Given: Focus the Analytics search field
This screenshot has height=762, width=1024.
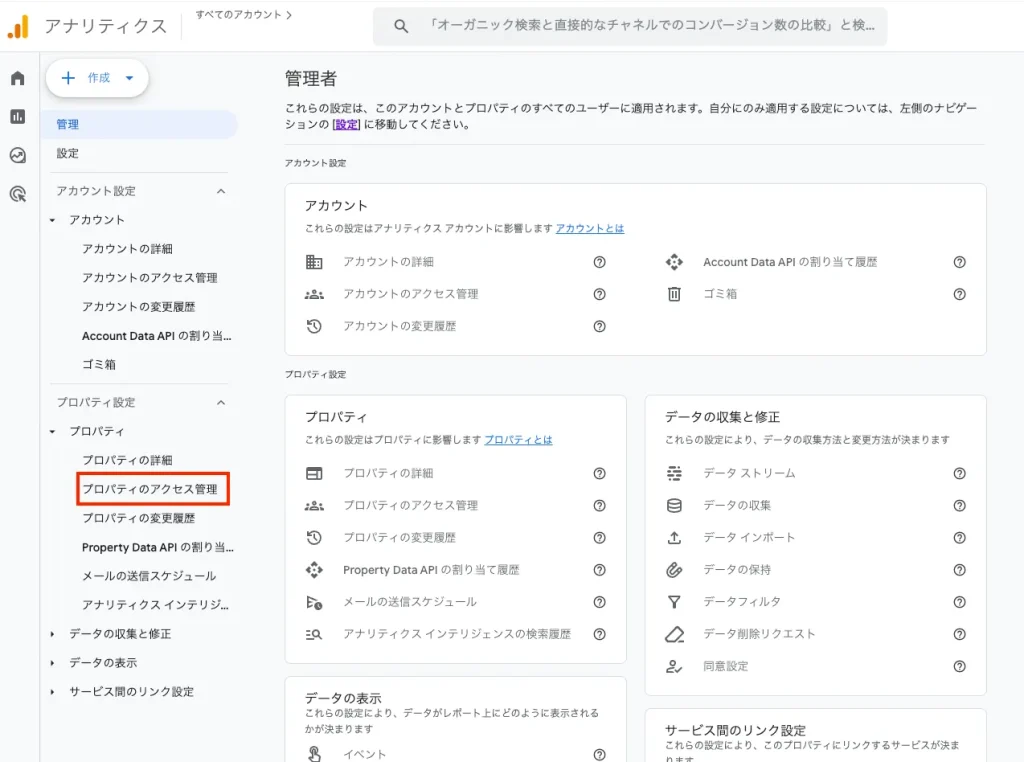Looking at the screenshot, I should tap(630, 26).
